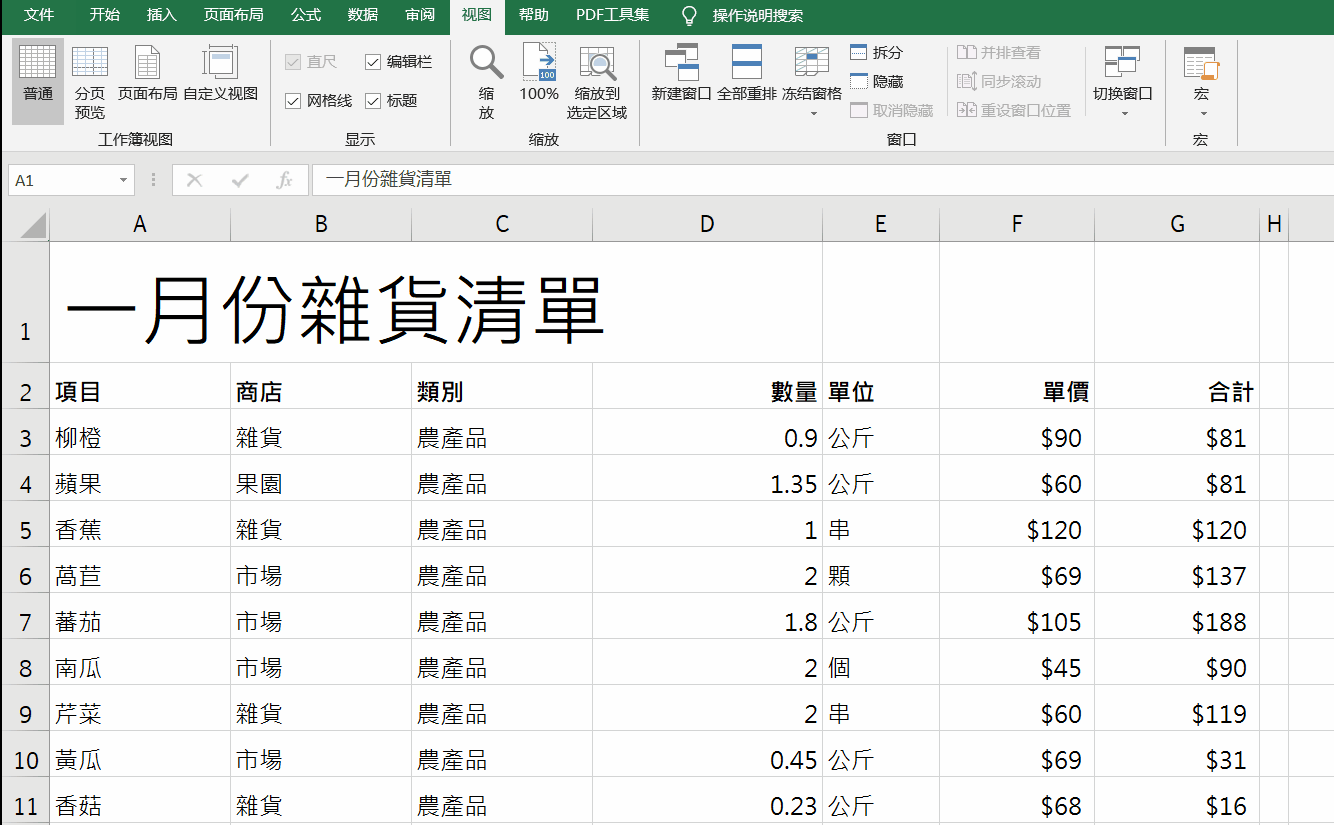Select cell 果園 in row 4
The image size is (1334, 825).
321,478
